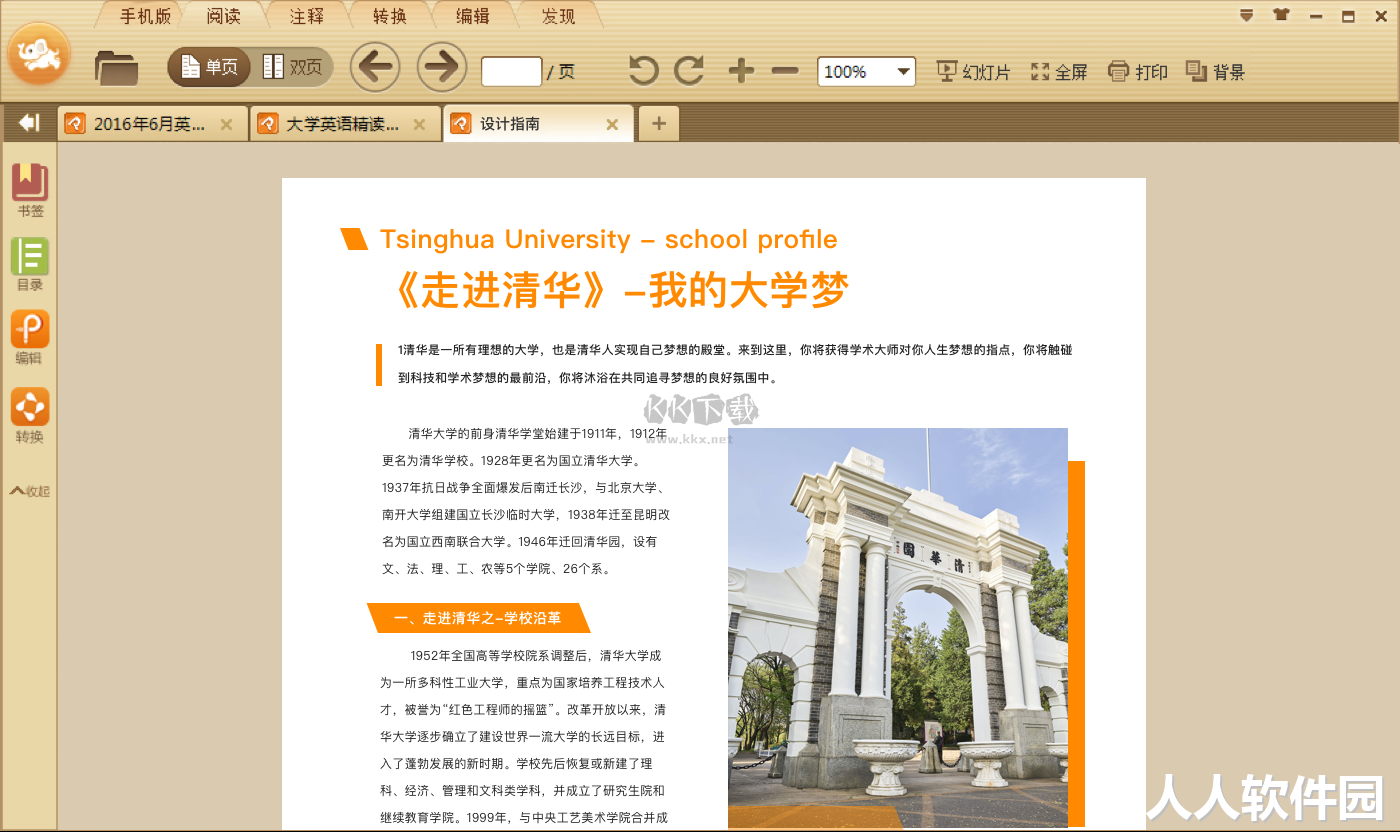Open the 阅读 menu tab

(x=224, y=16)
